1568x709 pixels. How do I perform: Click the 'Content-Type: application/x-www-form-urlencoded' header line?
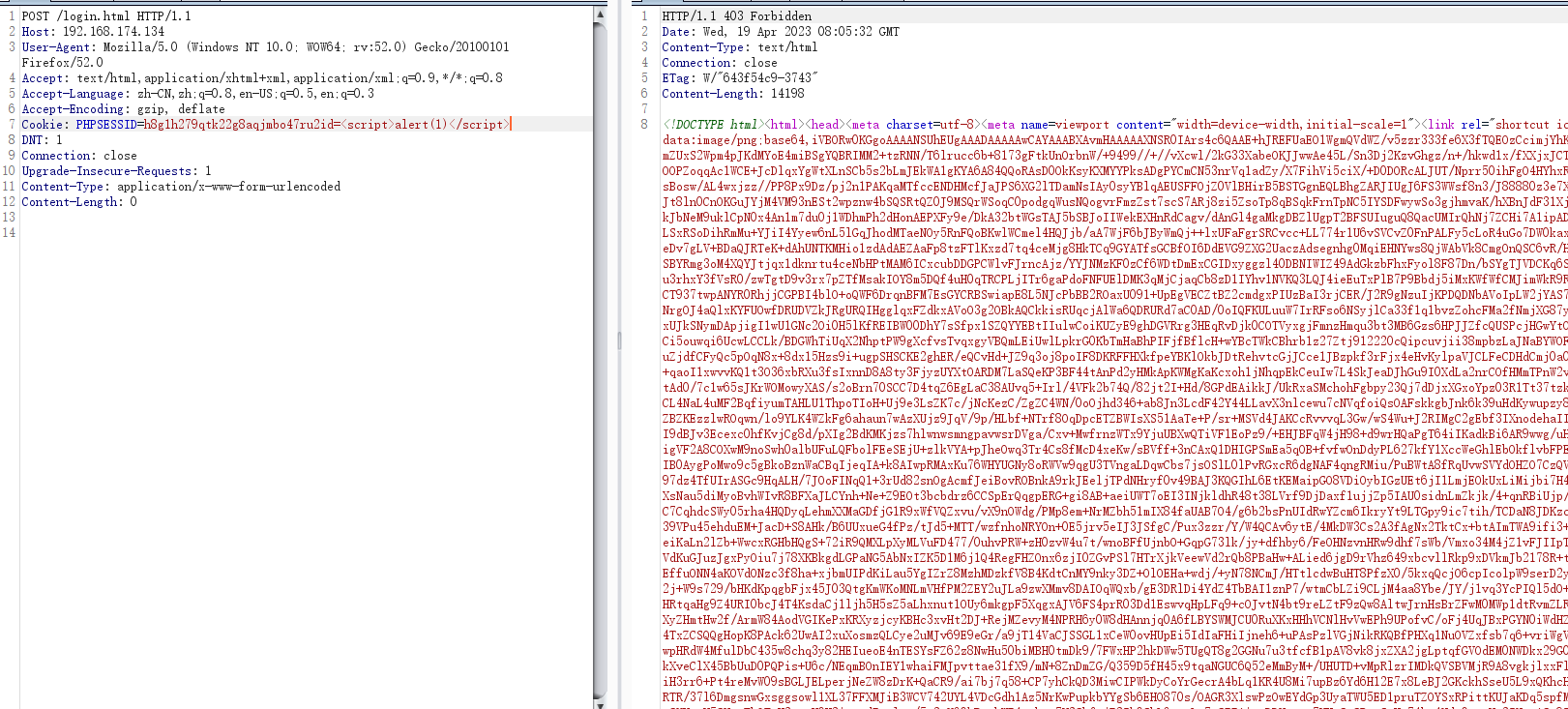[181, 186]
